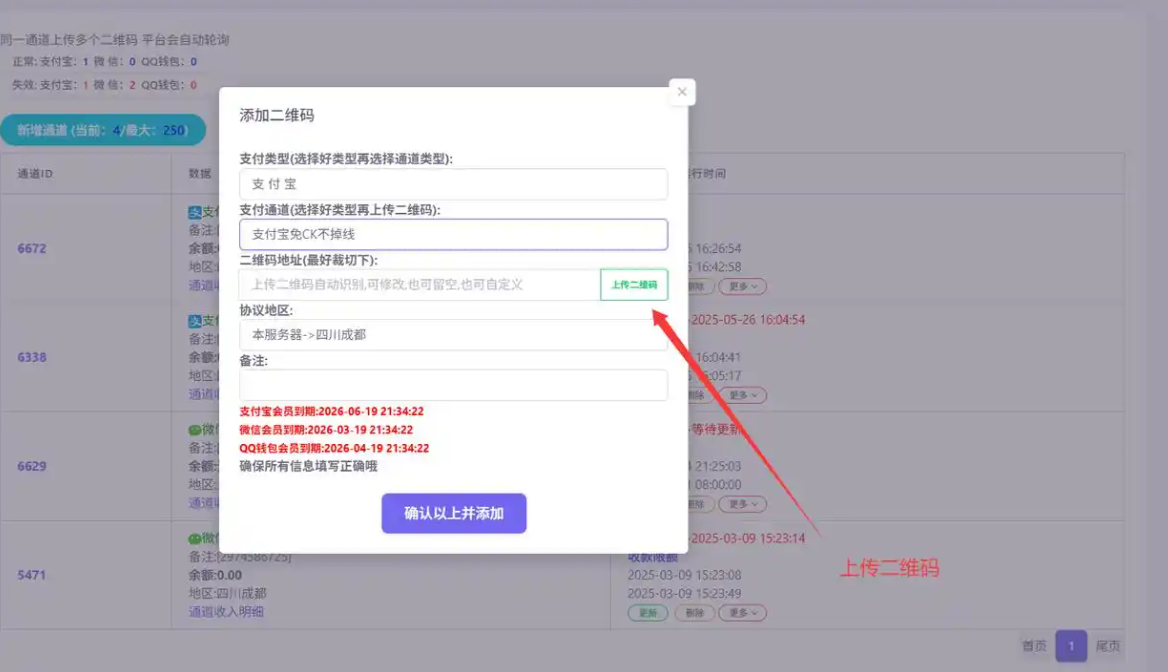1168x672 pixels.
Task: Click the 新增通道 button
Action: click(x=103, y=130)
